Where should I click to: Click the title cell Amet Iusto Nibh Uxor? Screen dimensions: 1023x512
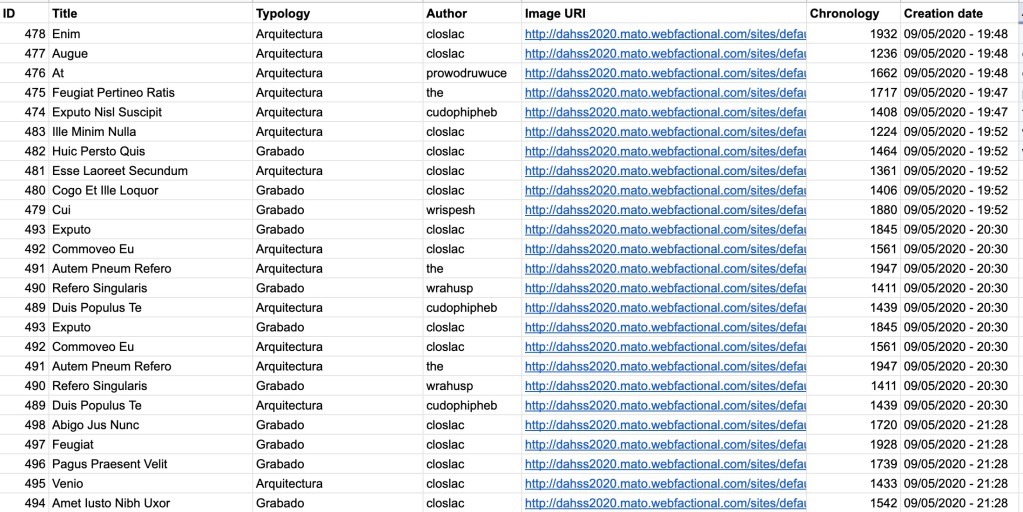[151, 504]
